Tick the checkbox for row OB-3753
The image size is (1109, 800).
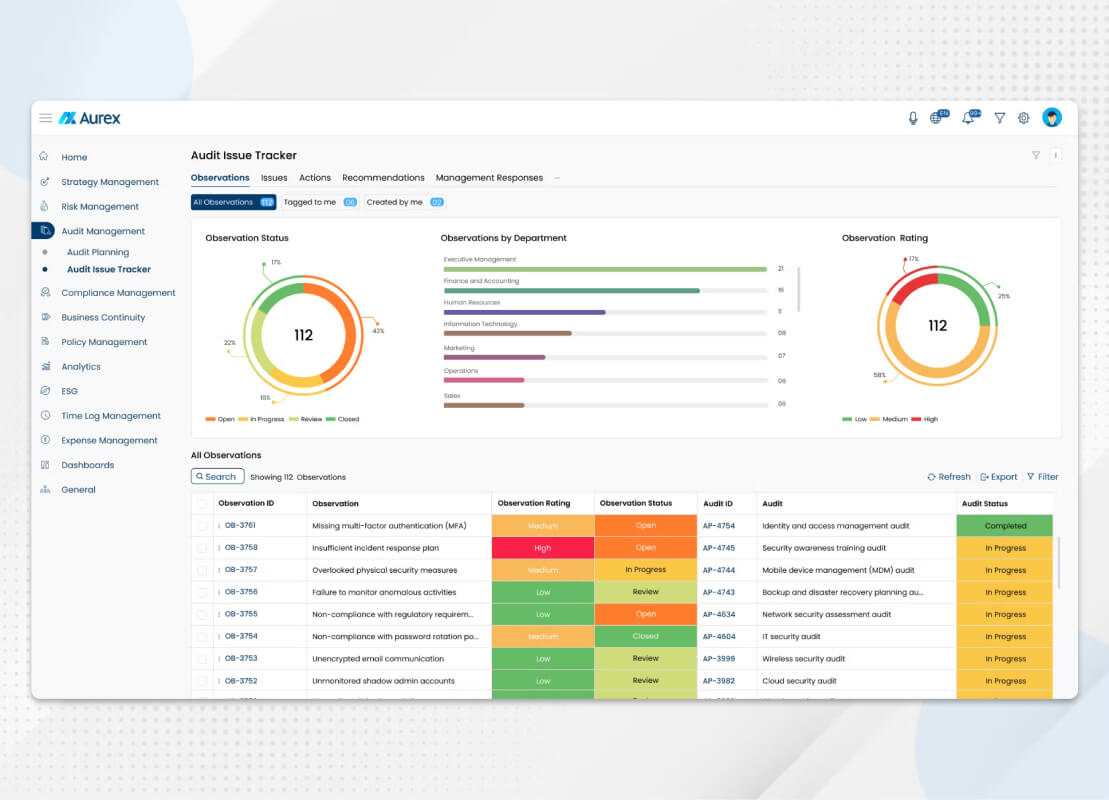click(202, 659)
